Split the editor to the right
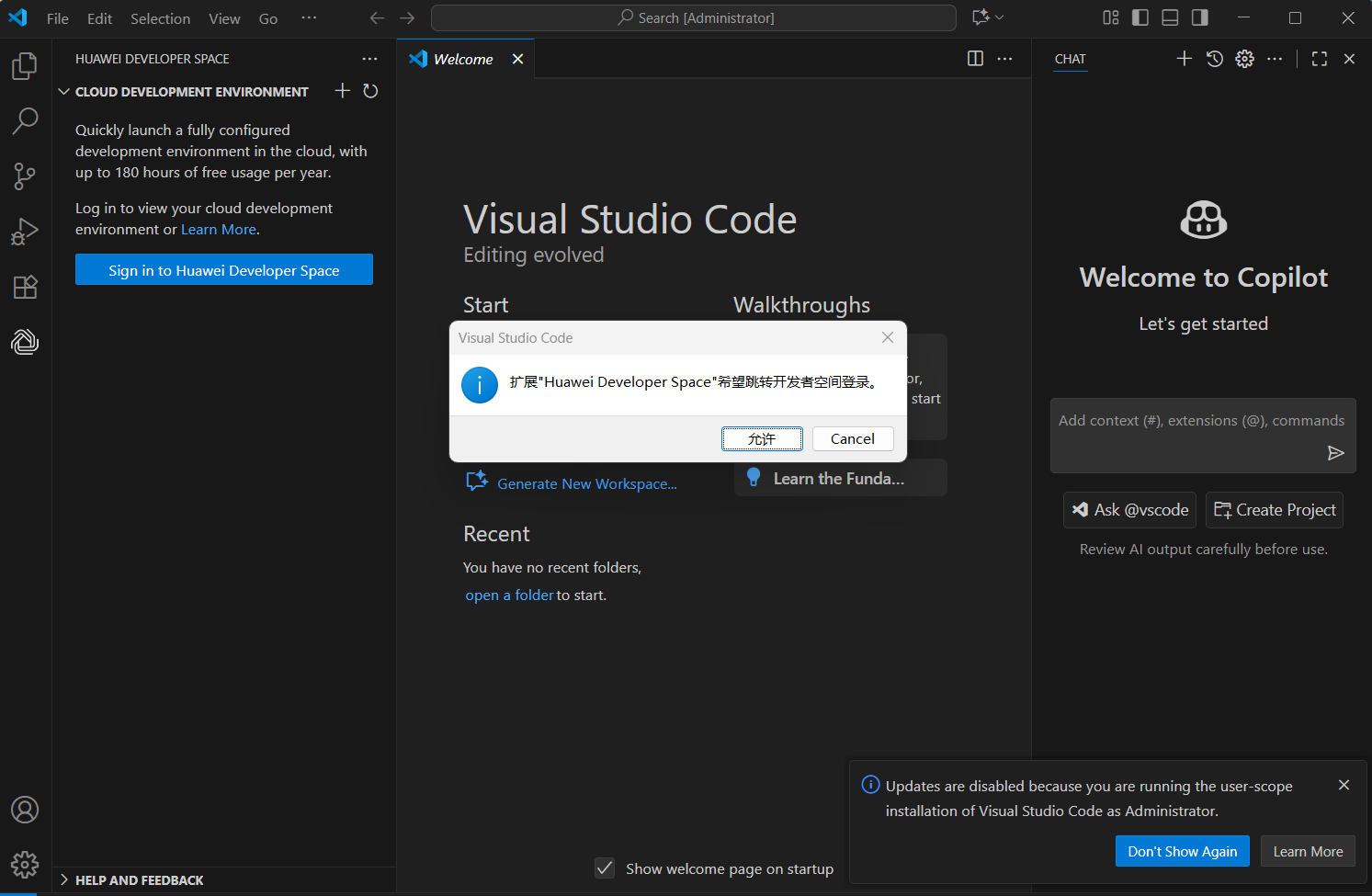 [975, 59]
